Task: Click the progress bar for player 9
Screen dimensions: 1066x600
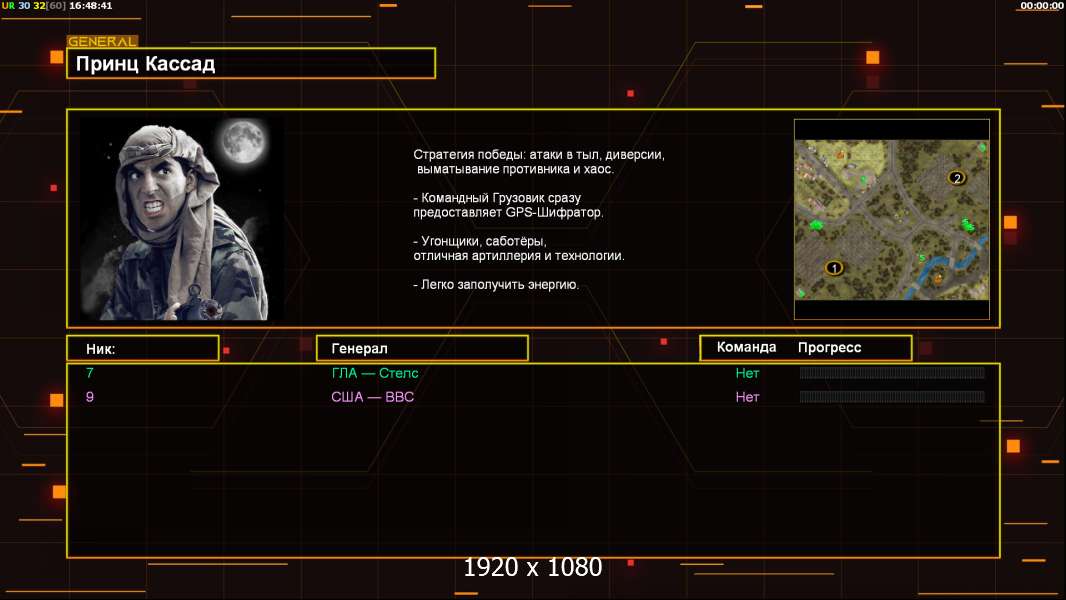Action: pyautogui.click(x=892, y=397)
